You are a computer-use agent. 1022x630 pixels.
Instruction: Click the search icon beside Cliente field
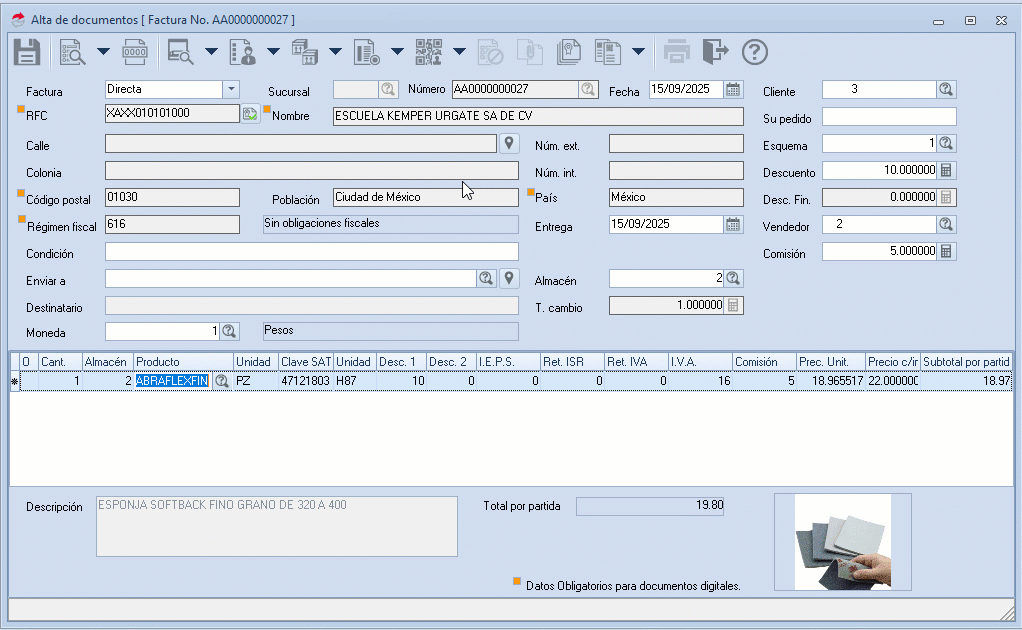click(946, 89)
